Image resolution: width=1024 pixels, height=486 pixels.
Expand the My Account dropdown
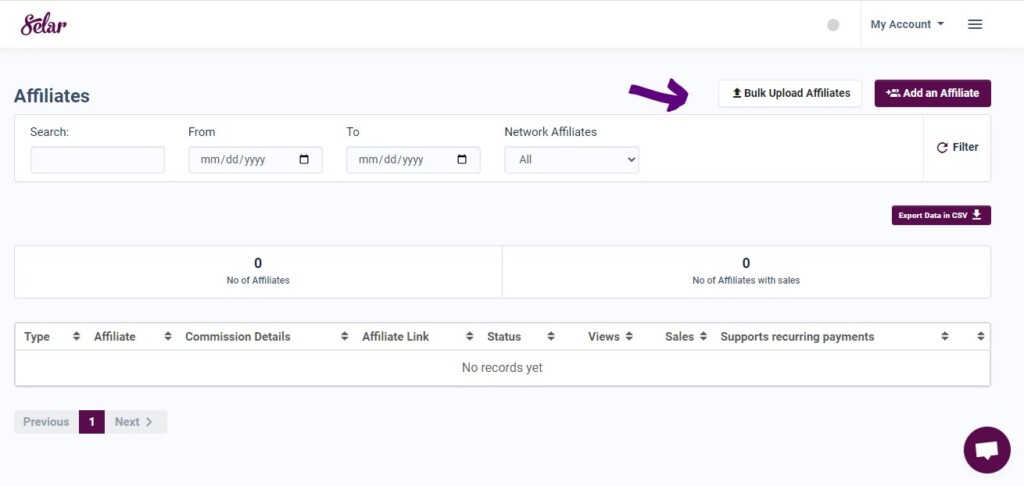tap(907, 24)
